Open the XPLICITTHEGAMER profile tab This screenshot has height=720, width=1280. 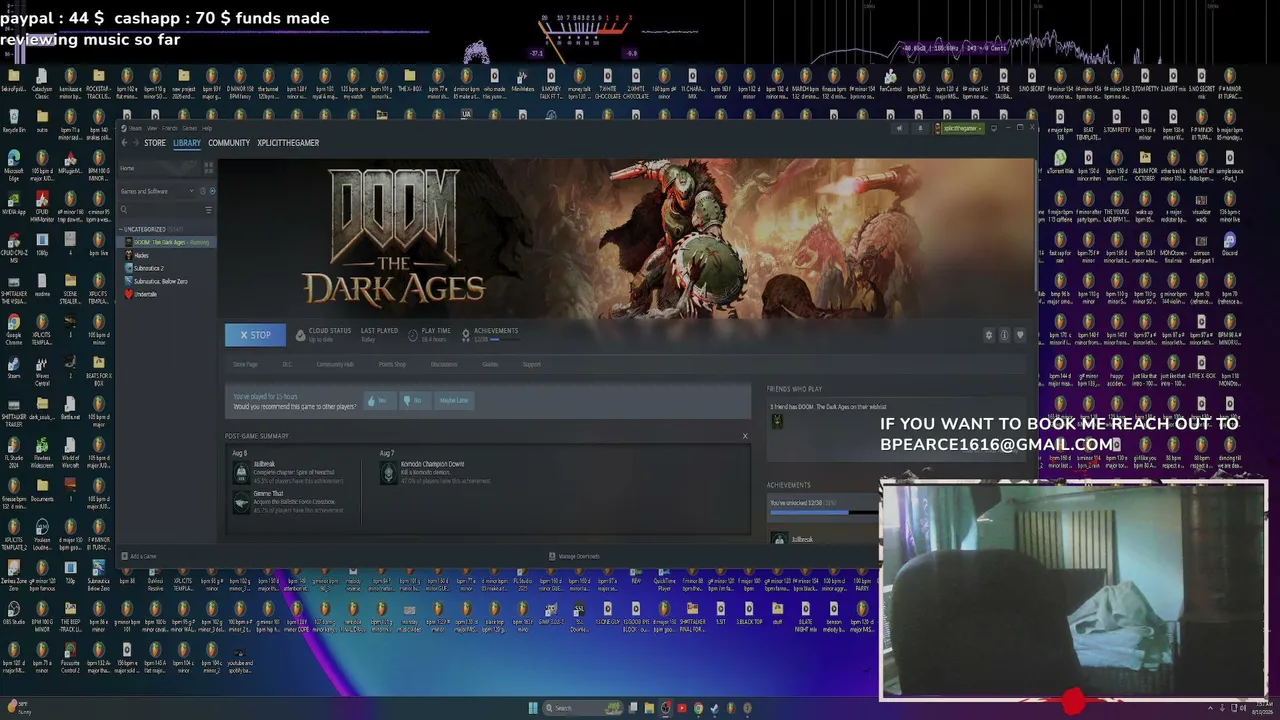(x=288, y=143)
